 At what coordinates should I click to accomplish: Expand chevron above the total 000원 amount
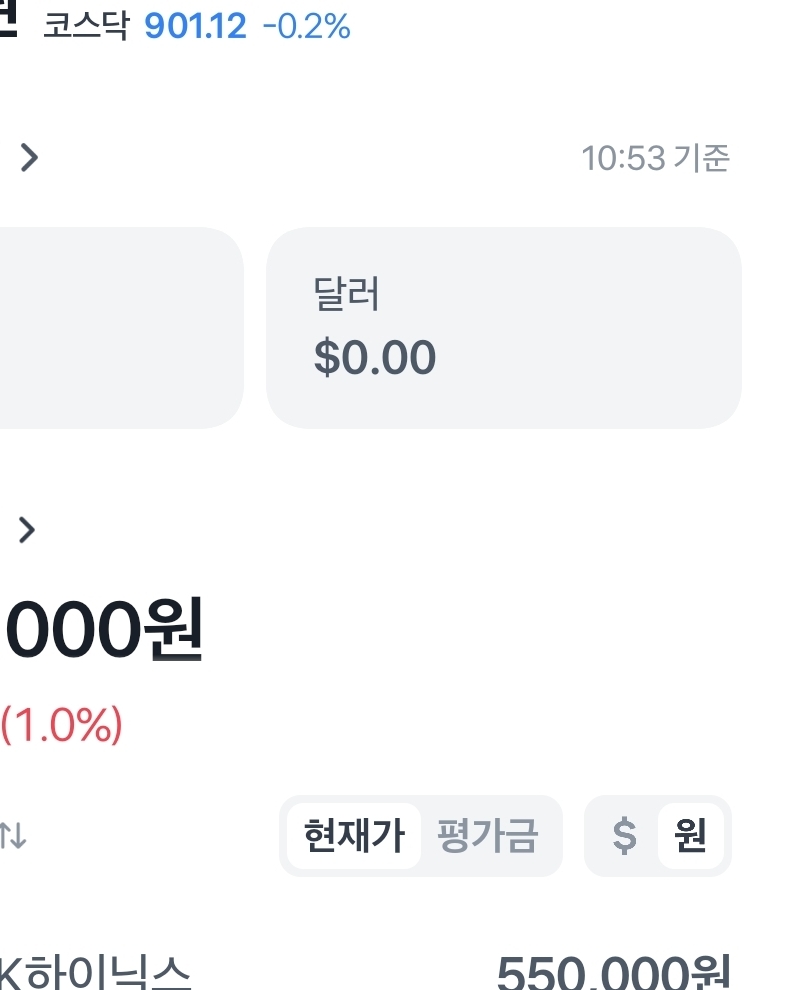pos(27,530)
